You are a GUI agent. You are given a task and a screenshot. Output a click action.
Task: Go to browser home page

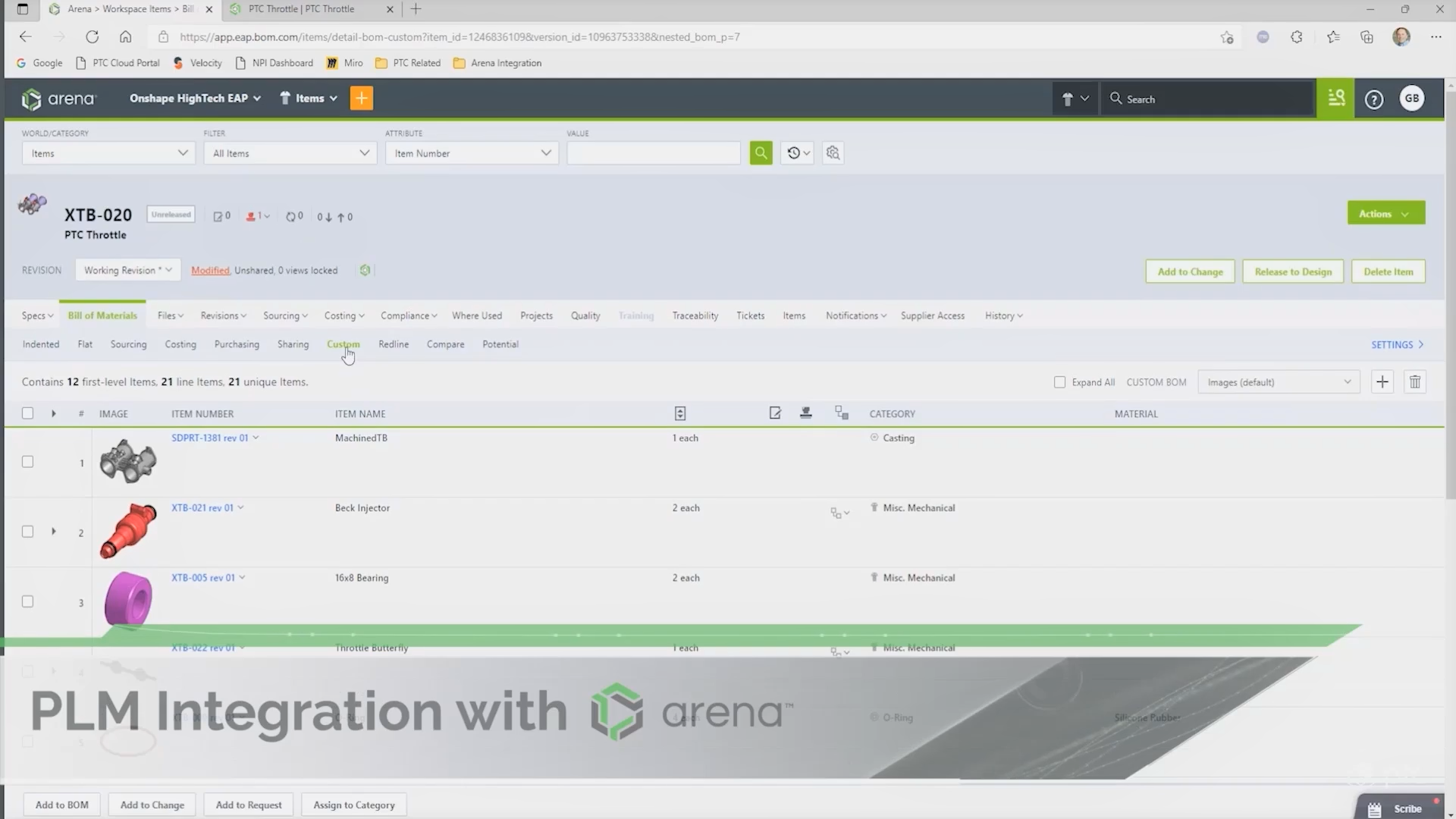125,36
